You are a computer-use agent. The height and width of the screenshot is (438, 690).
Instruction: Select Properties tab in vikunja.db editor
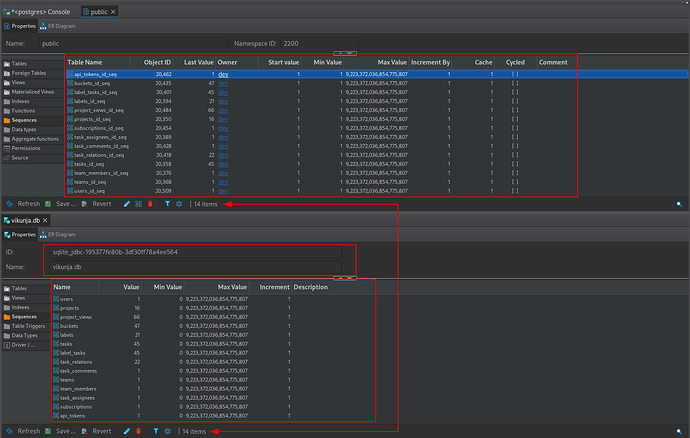[20, 235]
